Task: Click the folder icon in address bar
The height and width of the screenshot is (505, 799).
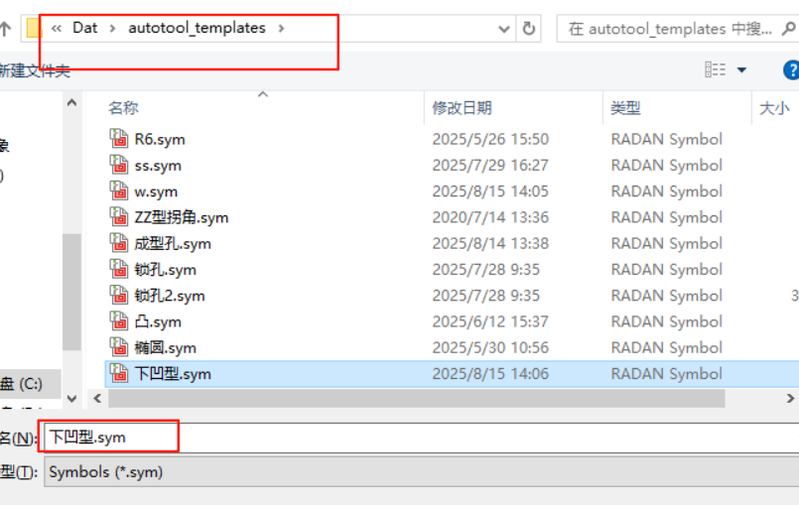Action: click(33, 28)
